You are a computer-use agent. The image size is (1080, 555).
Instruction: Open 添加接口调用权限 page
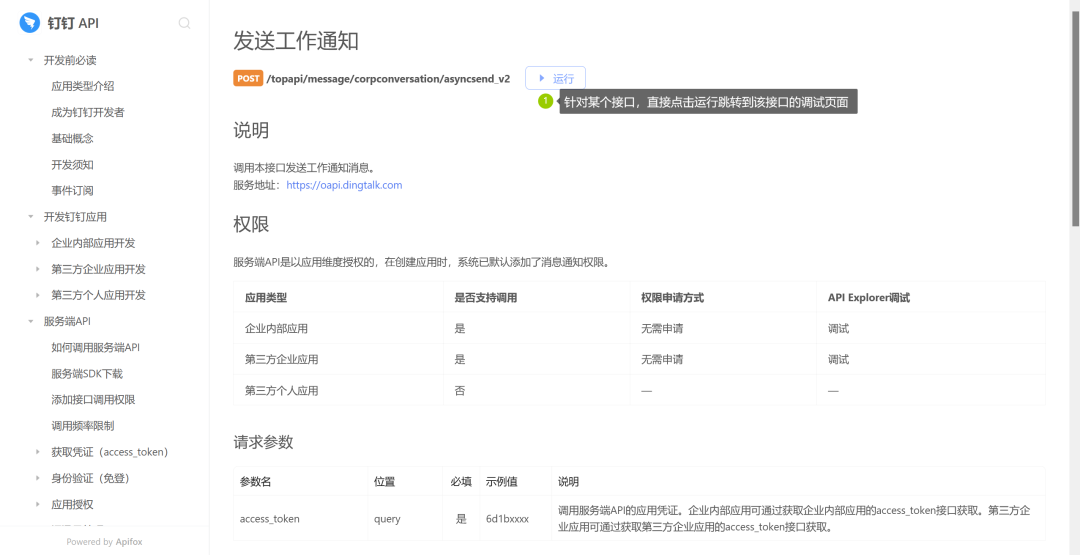coord(93,400)
